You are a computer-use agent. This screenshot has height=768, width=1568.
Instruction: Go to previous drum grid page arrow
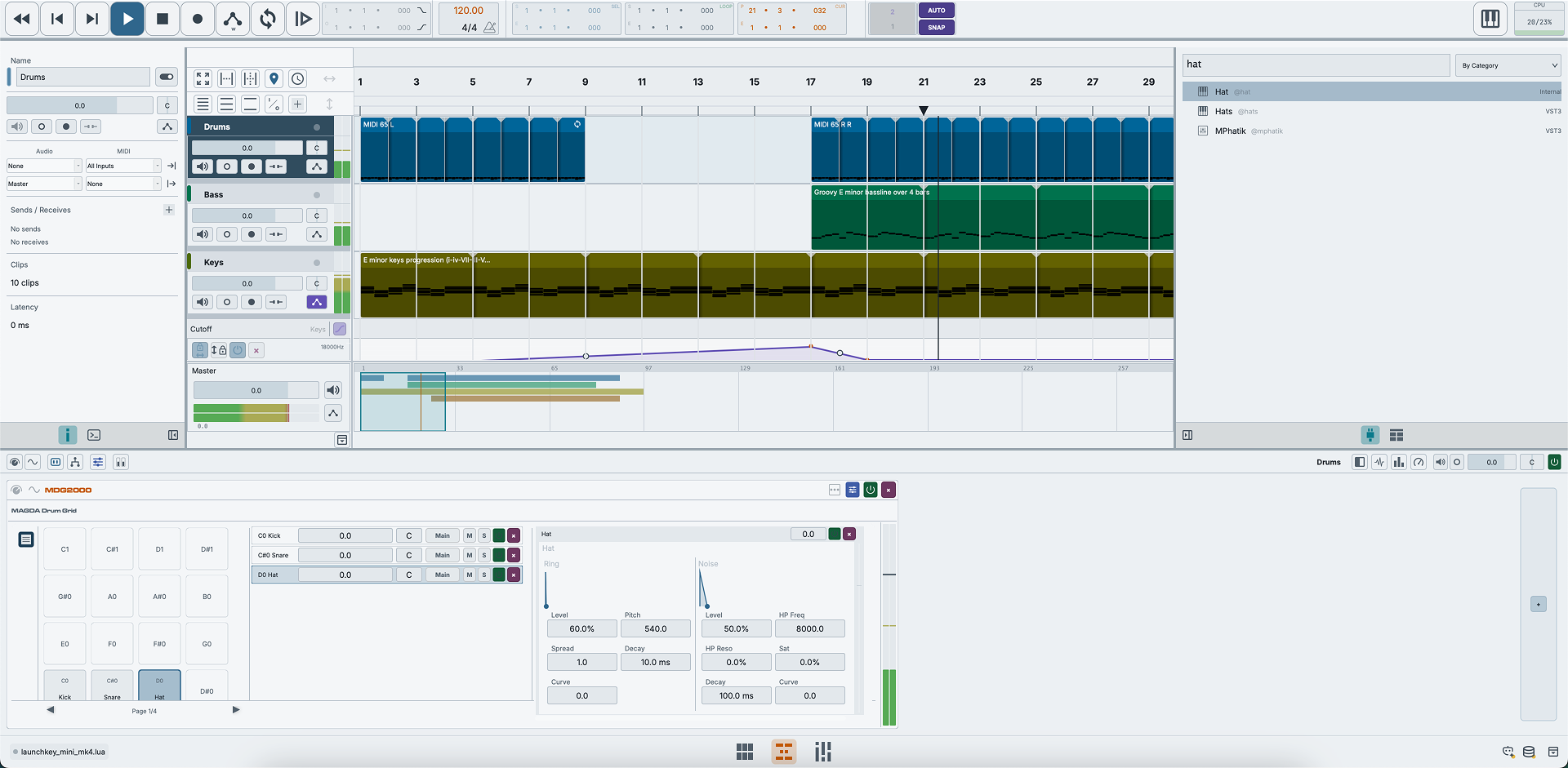point(51,710)
